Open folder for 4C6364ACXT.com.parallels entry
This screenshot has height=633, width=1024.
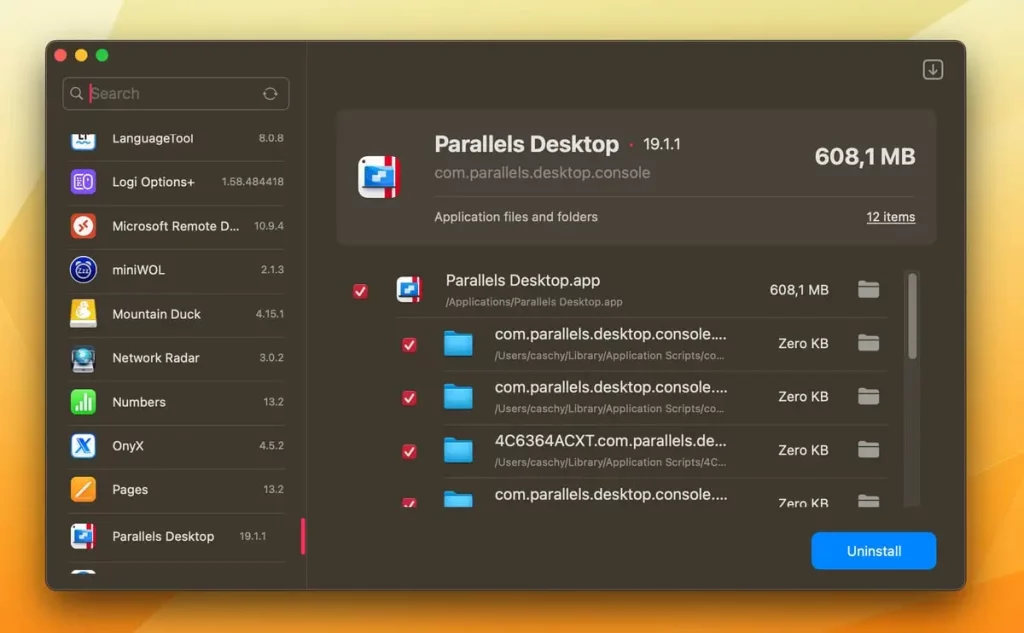tap(868, 450)
